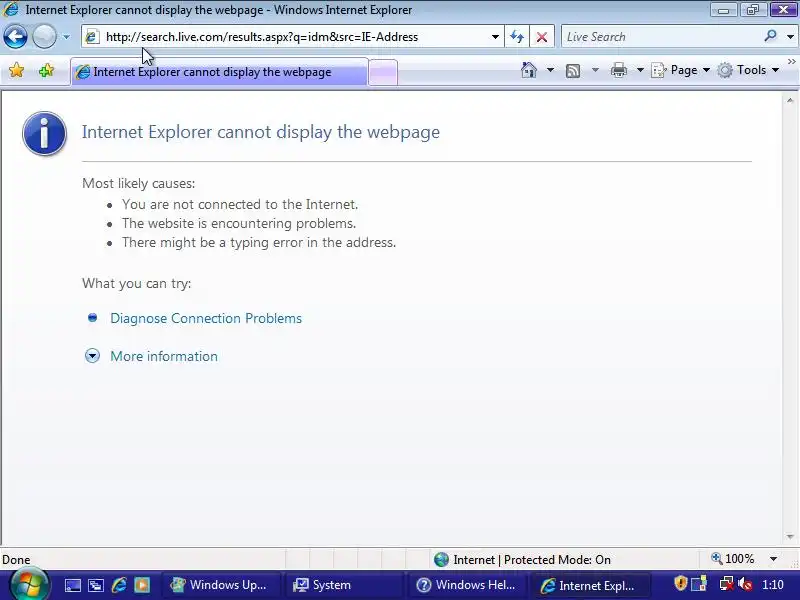Click the taskbar clock showing 1:10
Screen dimensions: 800x600
(772, 585)
